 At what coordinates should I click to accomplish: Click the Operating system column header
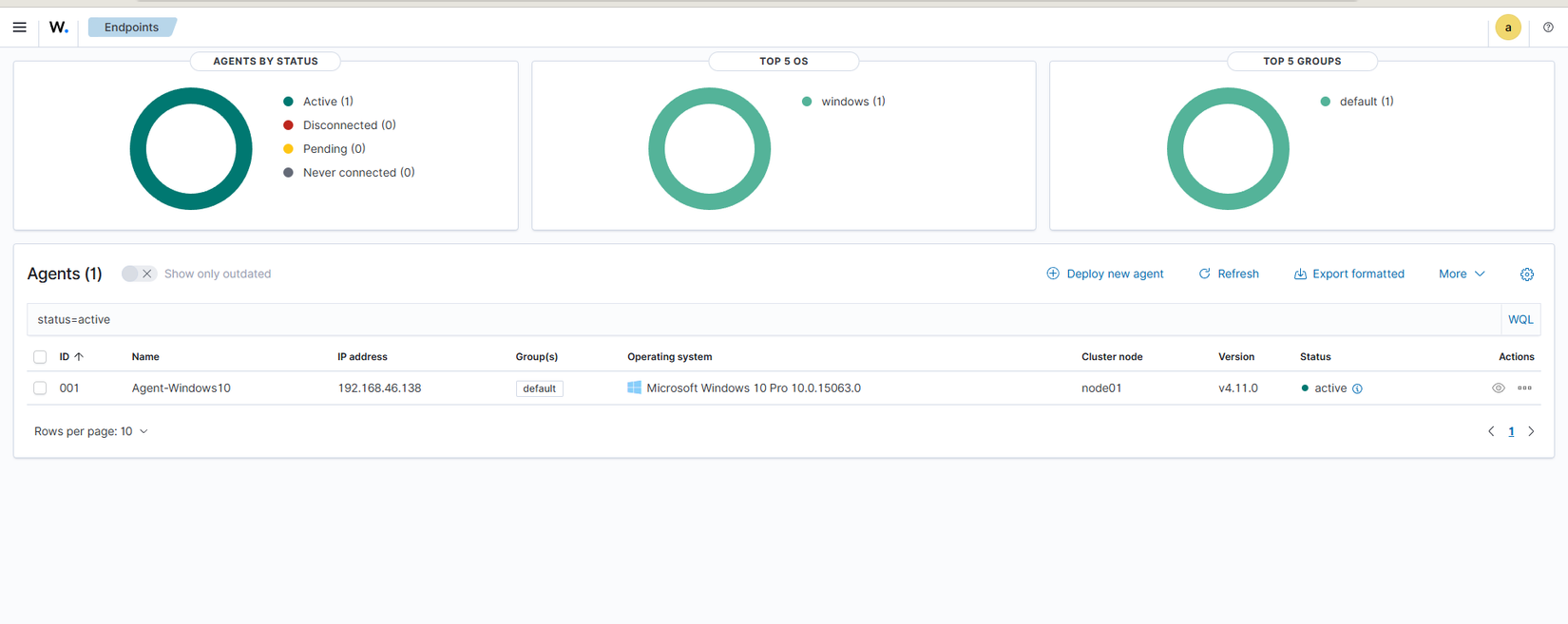click(x=670, y=357)
